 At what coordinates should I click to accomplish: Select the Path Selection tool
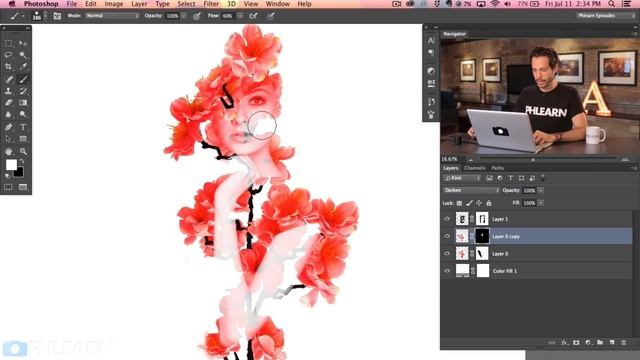(x=8, y=139)
